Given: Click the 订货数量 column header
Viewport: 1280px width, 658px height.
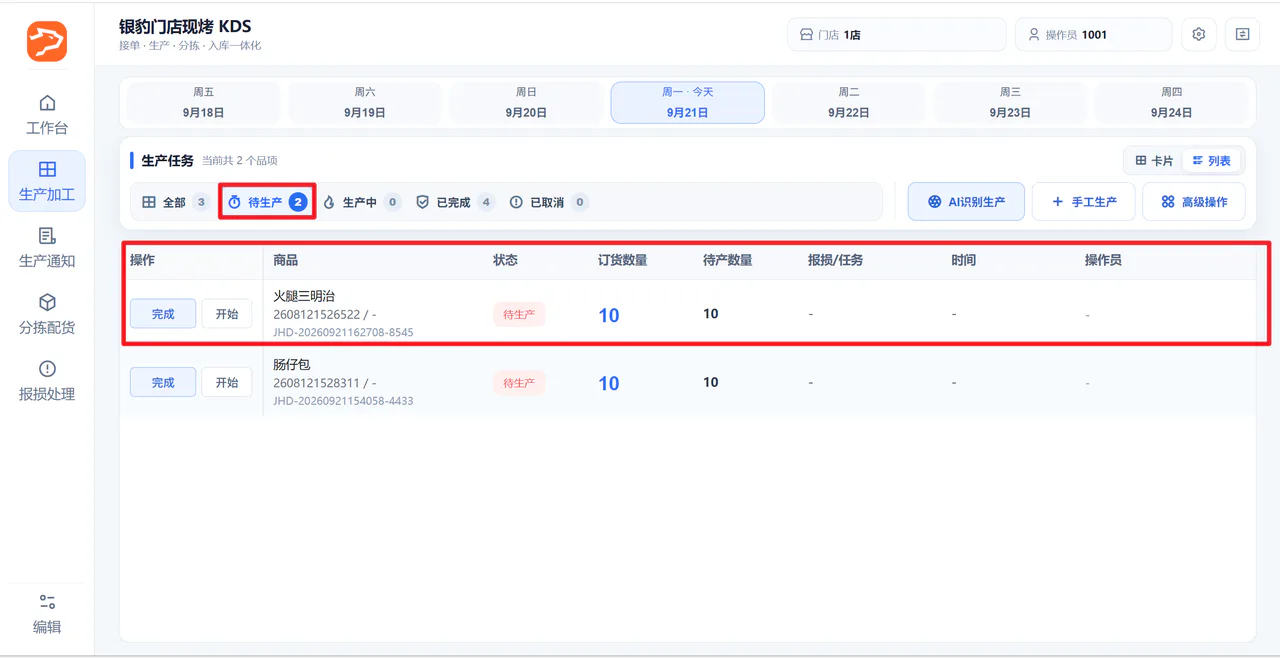Looking at the screenshot, I should click(x=622, y=260).
